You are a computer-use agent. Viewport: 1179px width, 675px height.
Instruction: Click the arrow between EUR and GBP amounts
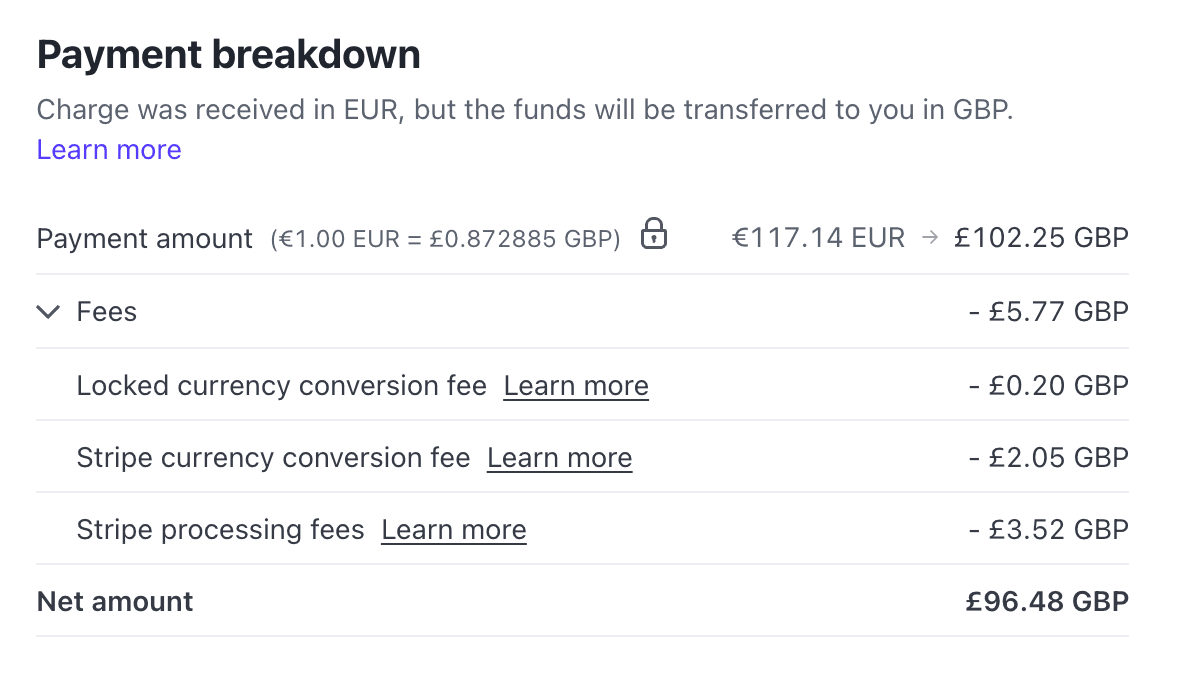[929, 237]
